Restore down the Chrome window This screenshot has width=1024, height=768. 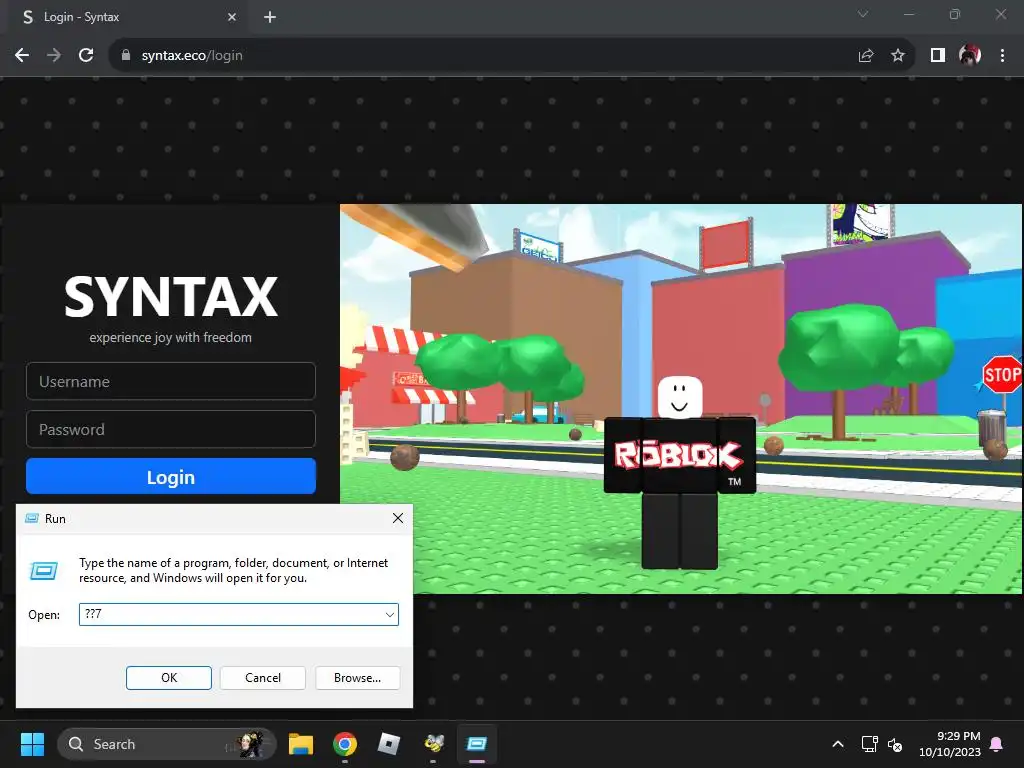[955, 14]
